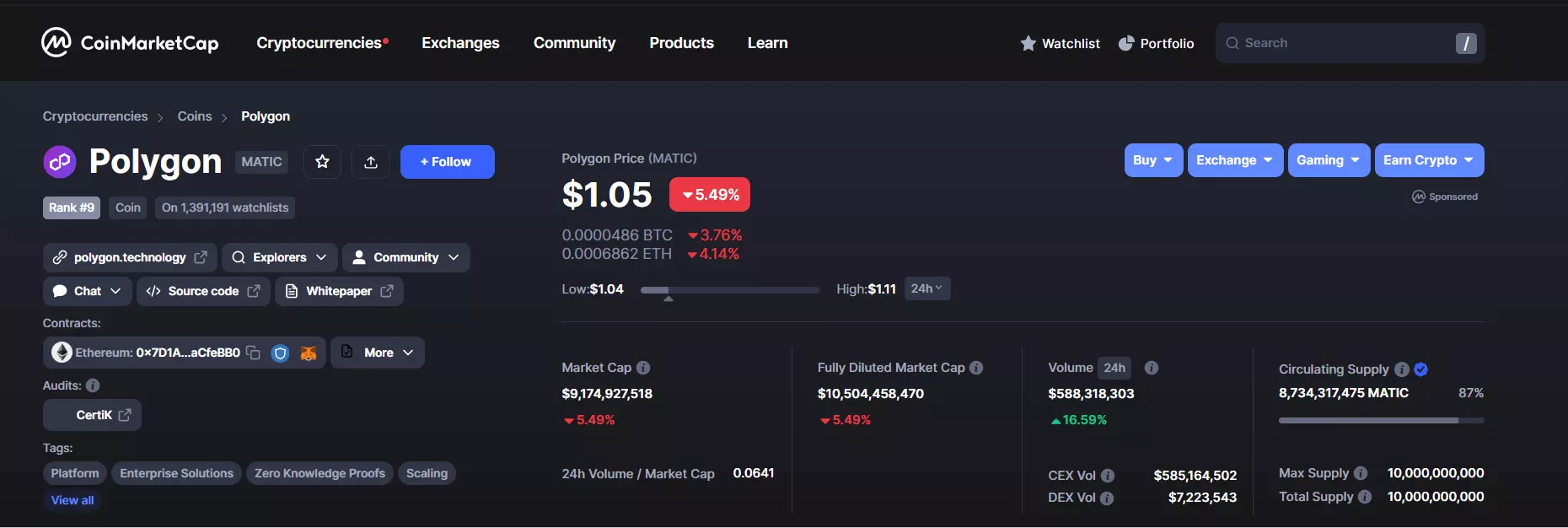This screenshot has height=528, width=1568.
Task: Click the Portfolio pie chart icon
Action: 1126,43
